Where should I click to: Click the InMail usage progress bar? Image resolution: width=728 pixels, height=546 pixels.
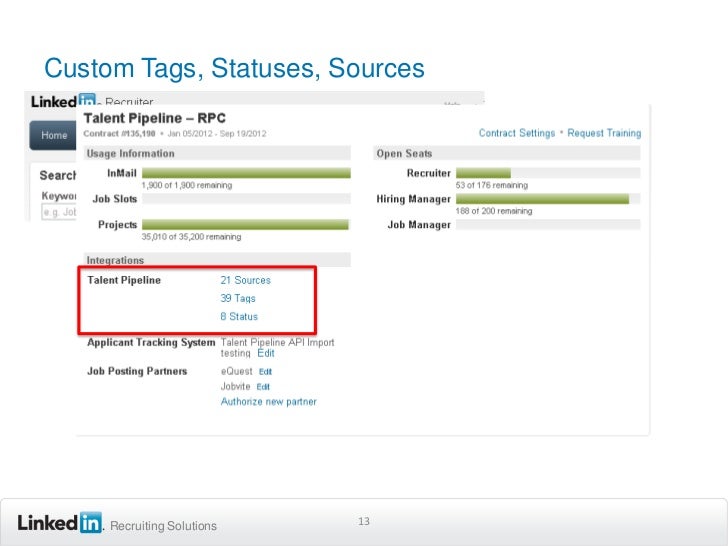click(246, 173)
